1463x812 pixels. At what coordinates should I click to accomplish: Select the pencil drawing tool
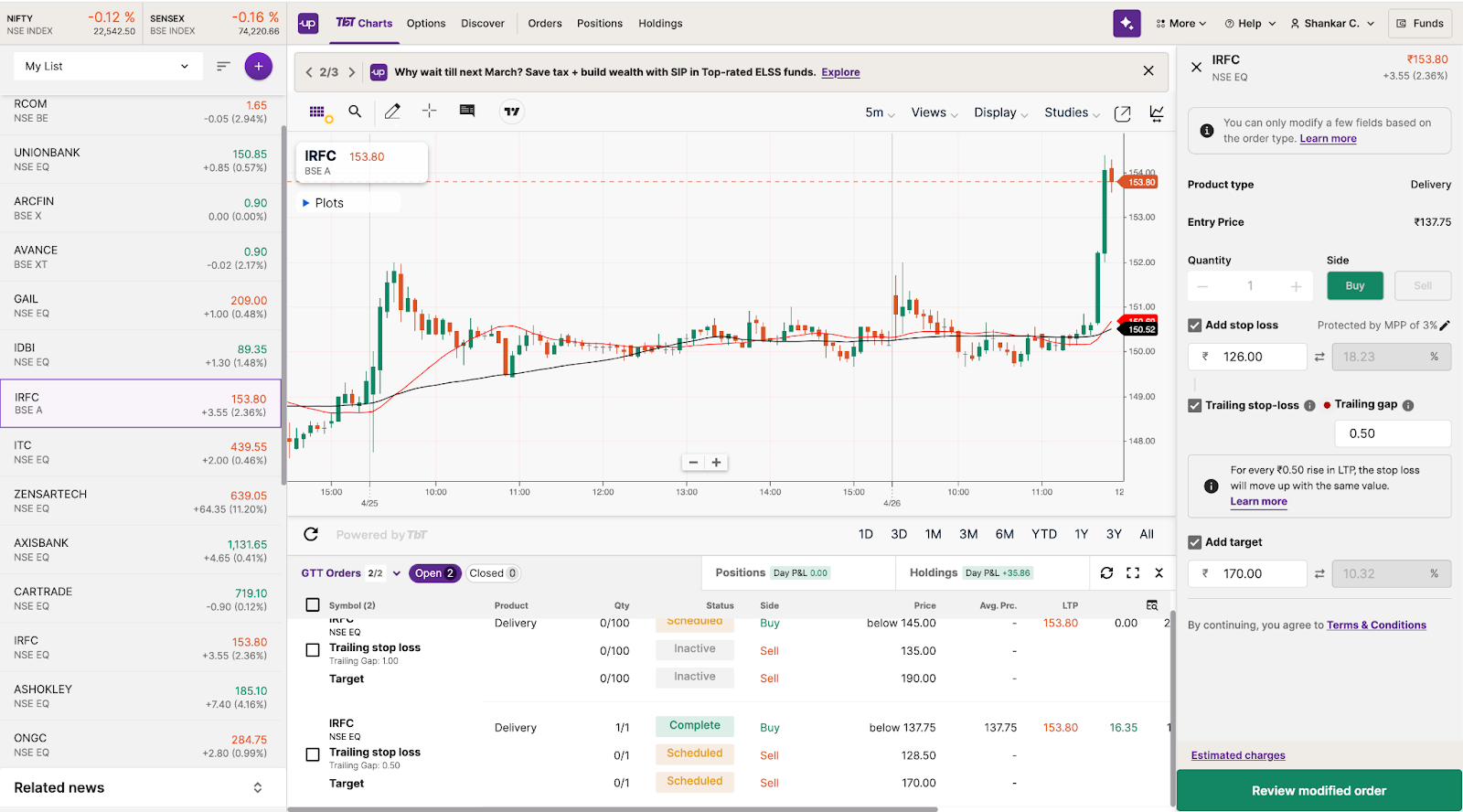tap(392, 112)
